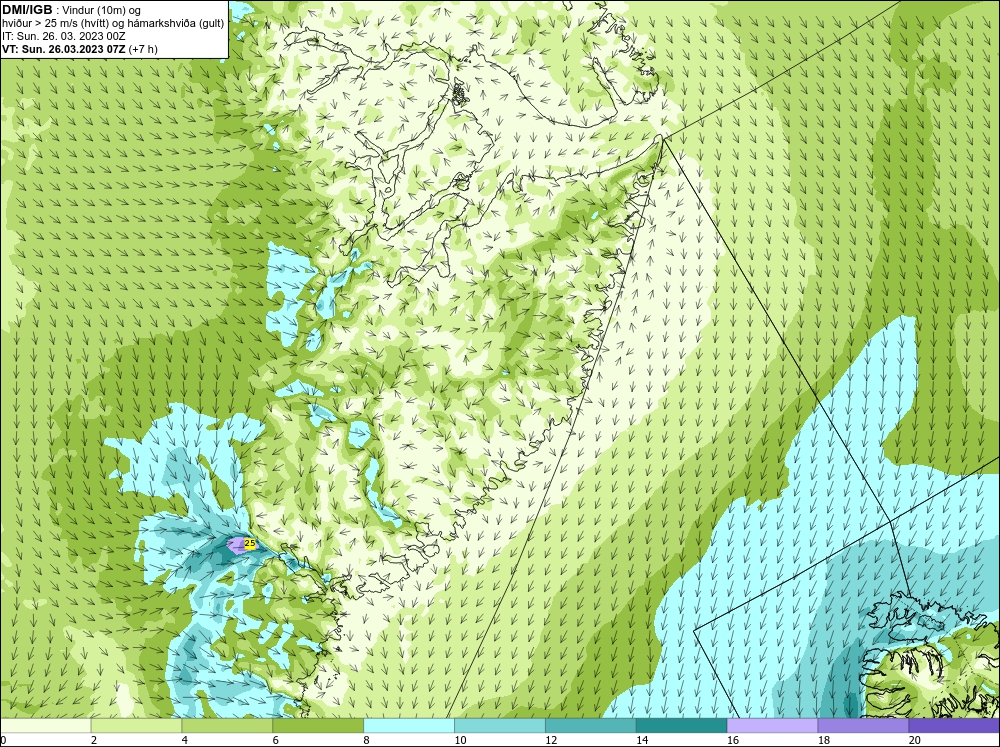Click the 0–2 m/s pale legend swatch
Viewport: 1000px width, 747px height.
[46, 726]
